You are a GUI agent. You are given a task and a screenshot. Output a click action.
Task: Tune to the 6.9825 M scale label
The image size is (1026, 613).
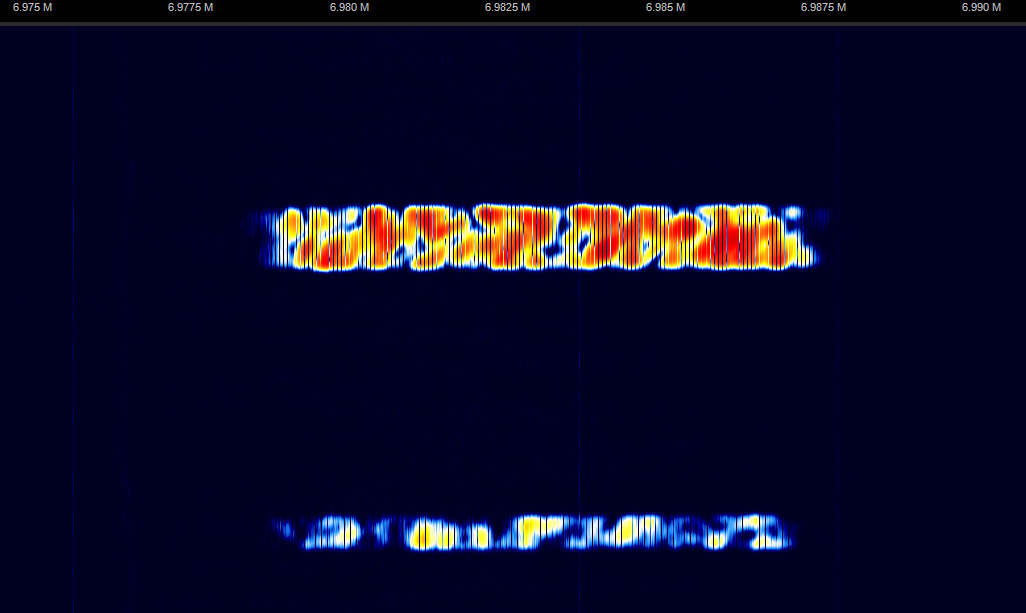(x=507, y=8)
